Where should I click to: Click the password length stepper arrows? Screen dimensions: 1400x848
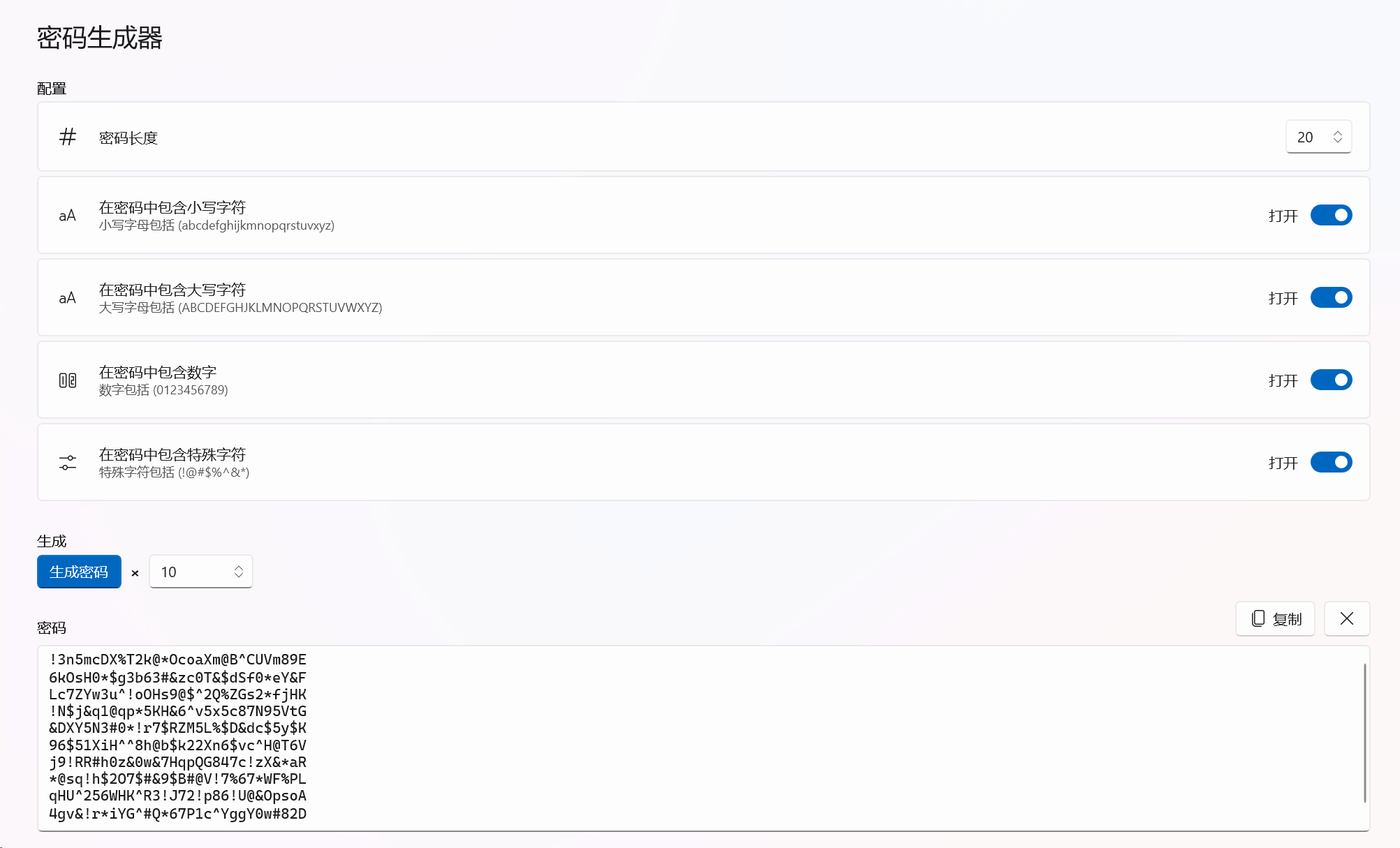point(1337,137)
